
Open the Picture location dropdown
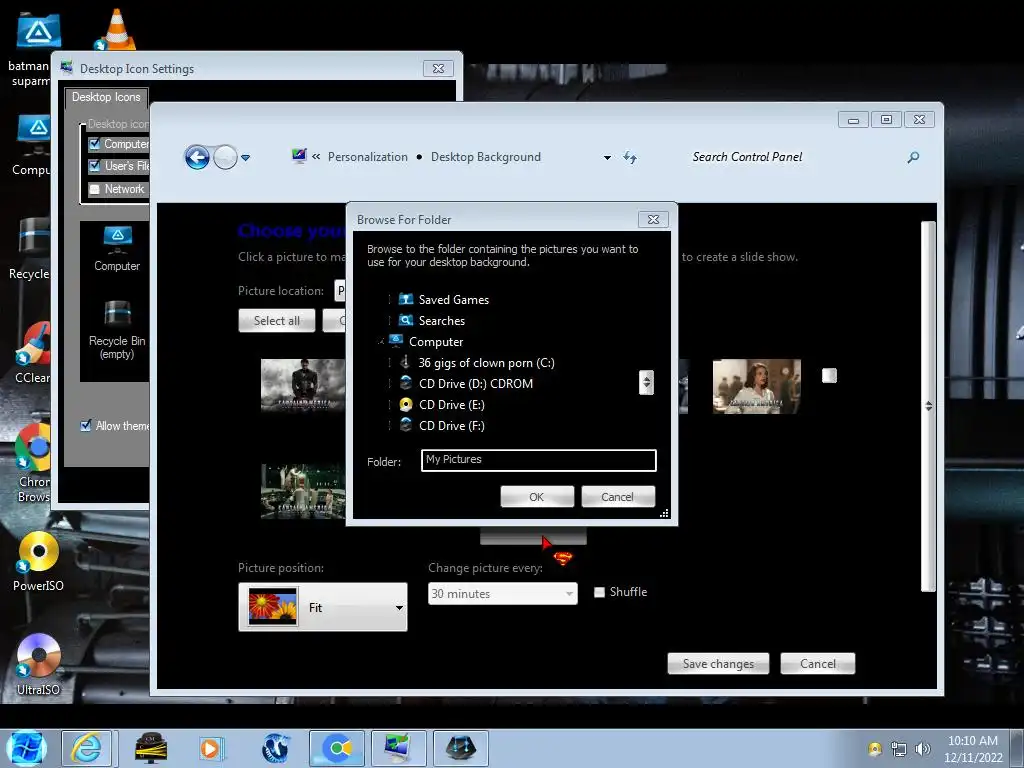340,291
